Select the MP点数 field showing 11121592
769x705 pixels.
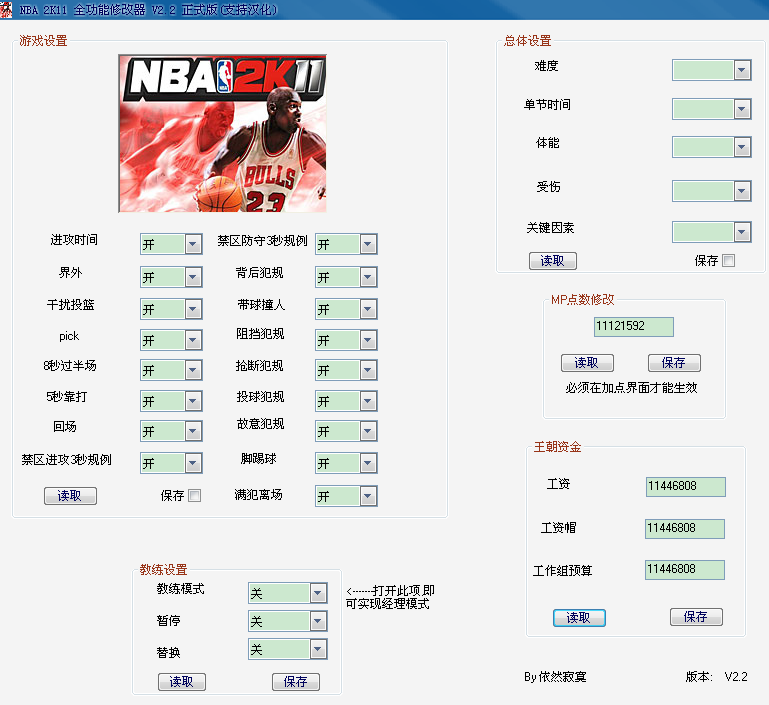click(633, 327)
